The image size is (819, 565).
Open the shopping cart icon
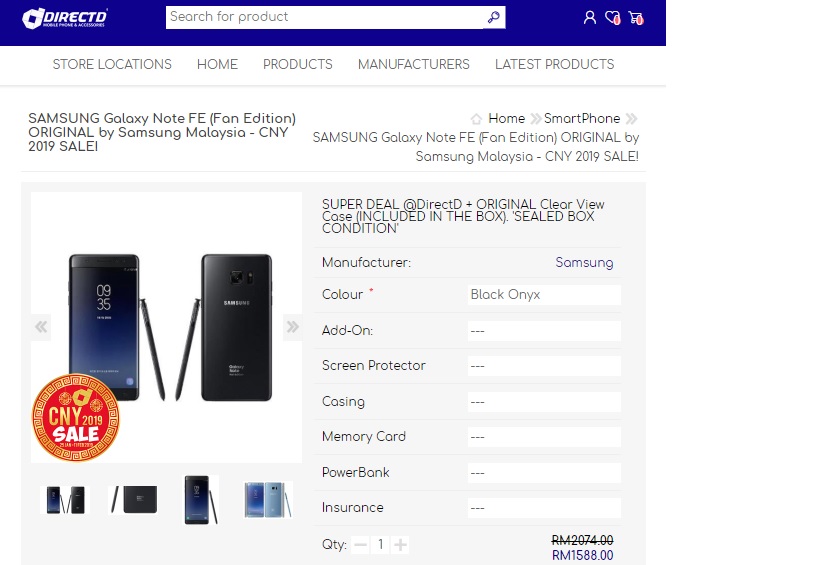(x=636, y=18)
